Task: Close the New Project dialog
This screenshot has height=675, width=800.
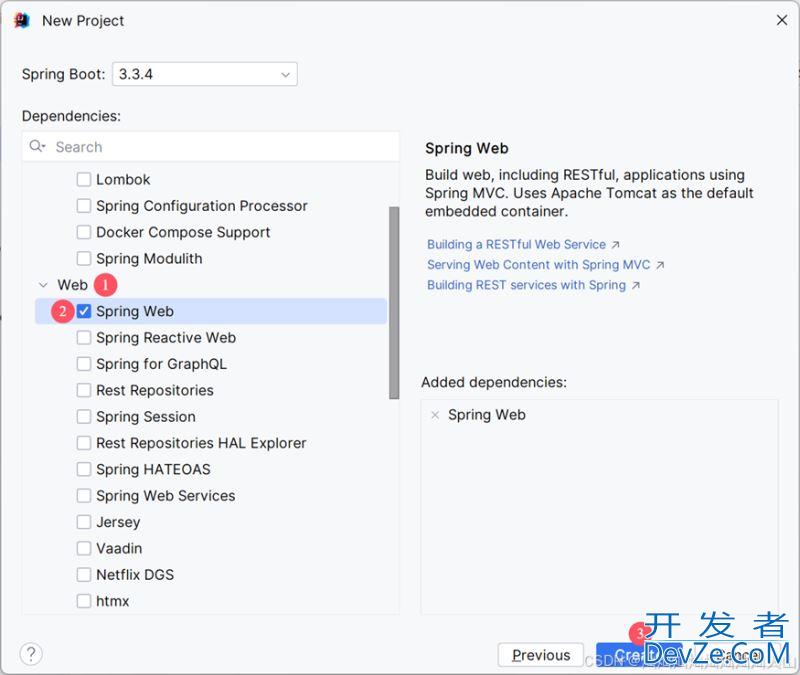Action: click(782, 20)
